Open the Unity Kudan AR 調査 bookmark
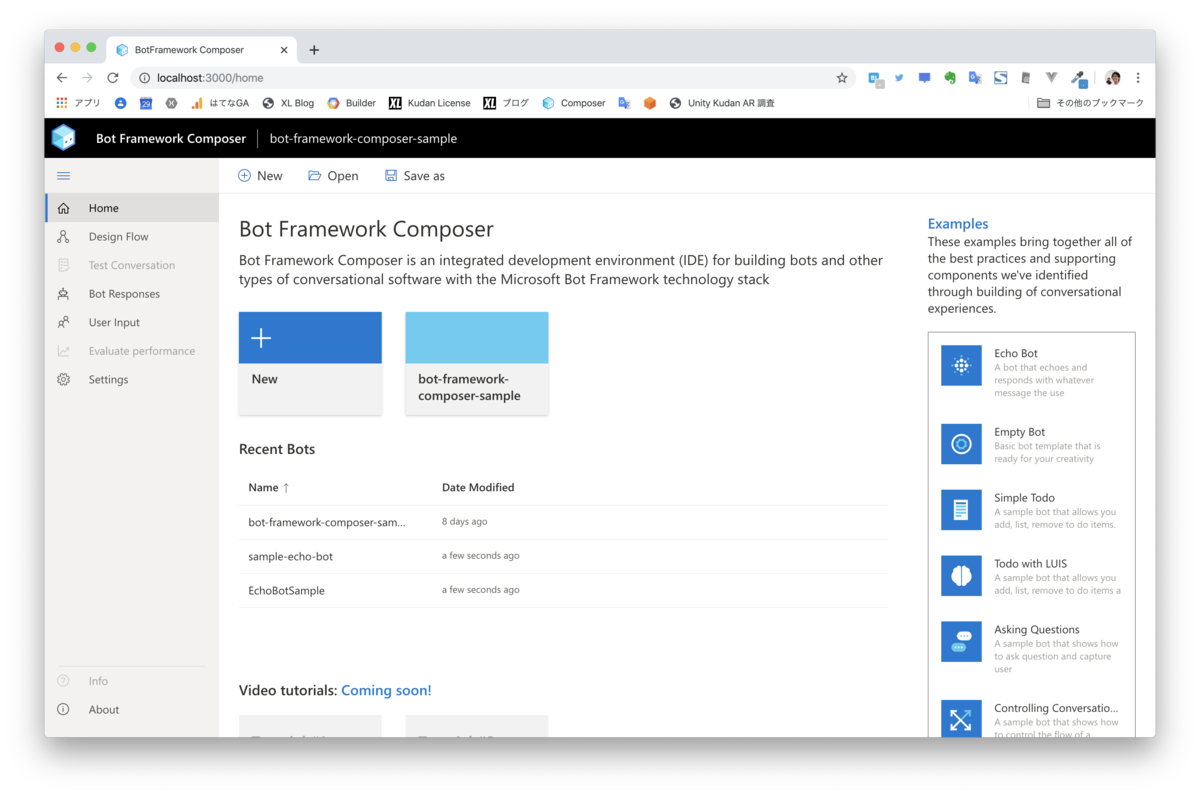Screen dimensions: 1200x796 click(722, 103)
